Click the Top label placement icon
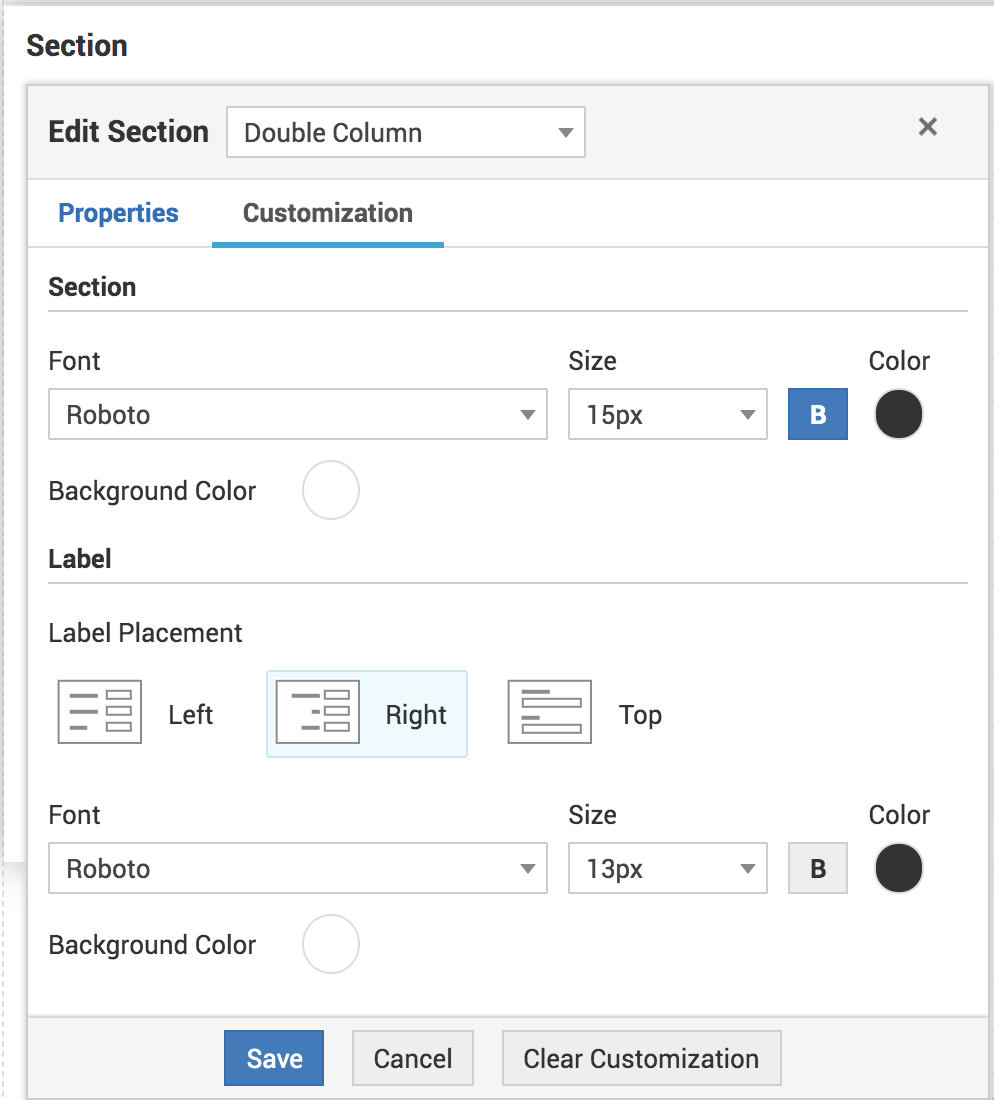994x1100 pixels. (x=550, y=712)
